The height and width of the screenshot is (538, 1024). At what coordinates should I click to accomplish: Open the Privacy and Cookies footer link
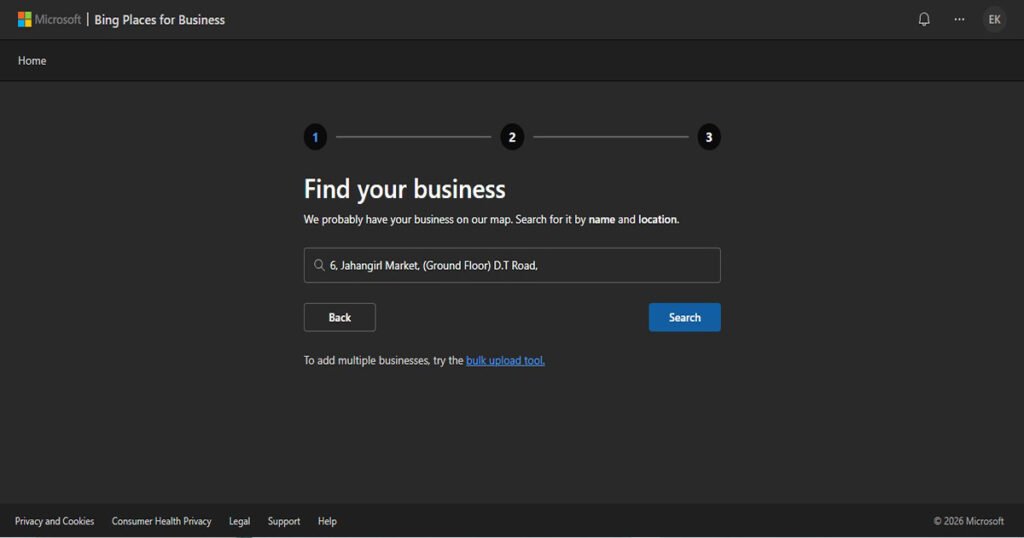54,521
